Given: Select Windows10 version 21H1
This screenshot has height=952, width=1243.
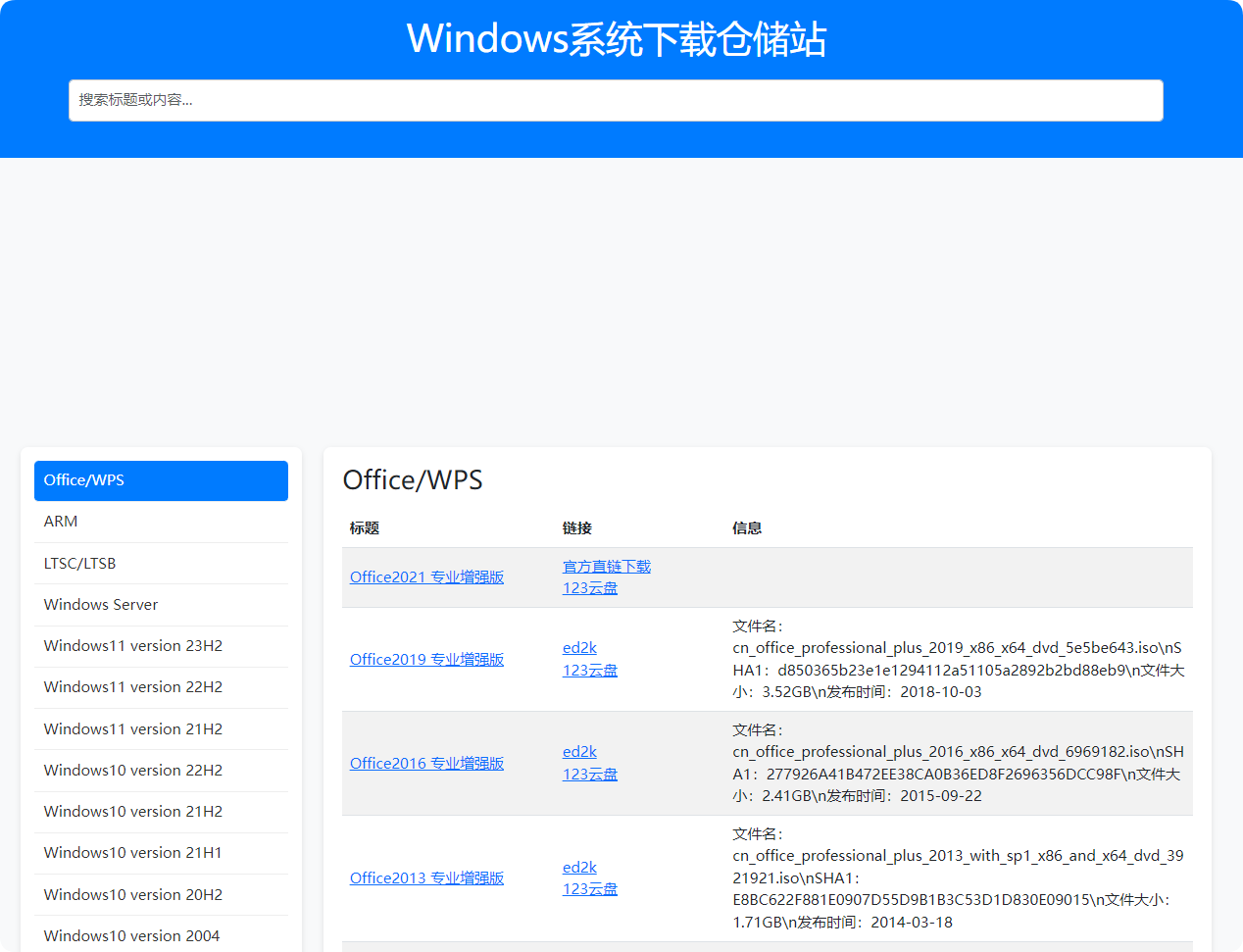Looking at the screenshot, I should 161,853.
